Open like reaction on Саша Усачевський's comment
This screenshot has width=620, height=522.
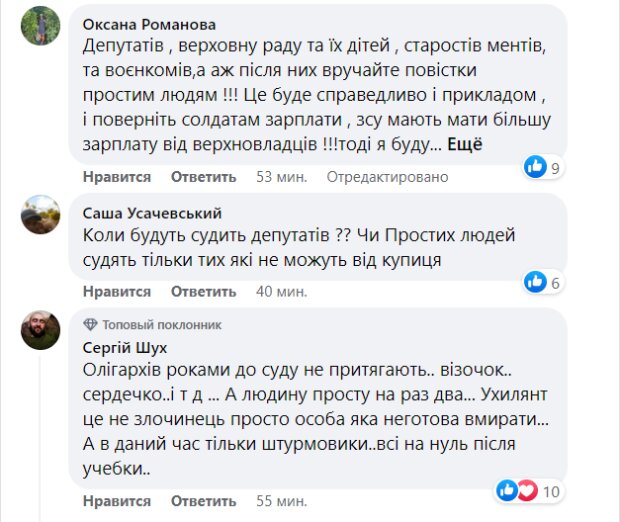(x=537, y=281)
